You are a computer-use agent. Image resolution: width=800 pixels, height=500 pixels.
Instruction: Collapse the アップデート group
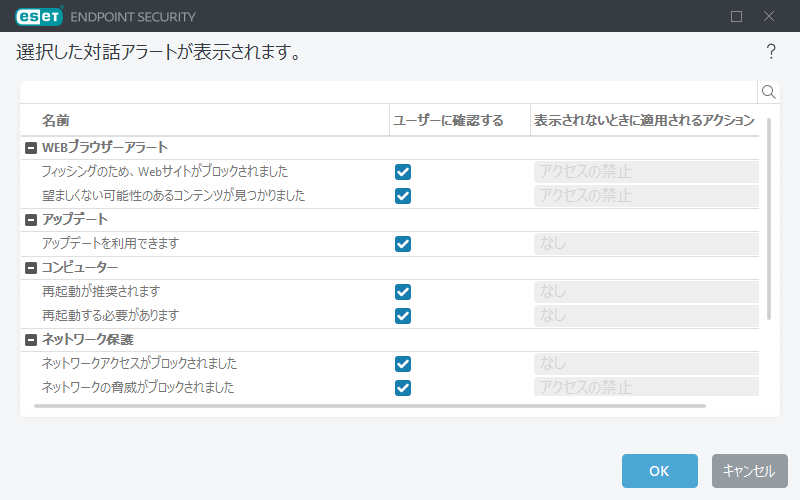(31, 220)
